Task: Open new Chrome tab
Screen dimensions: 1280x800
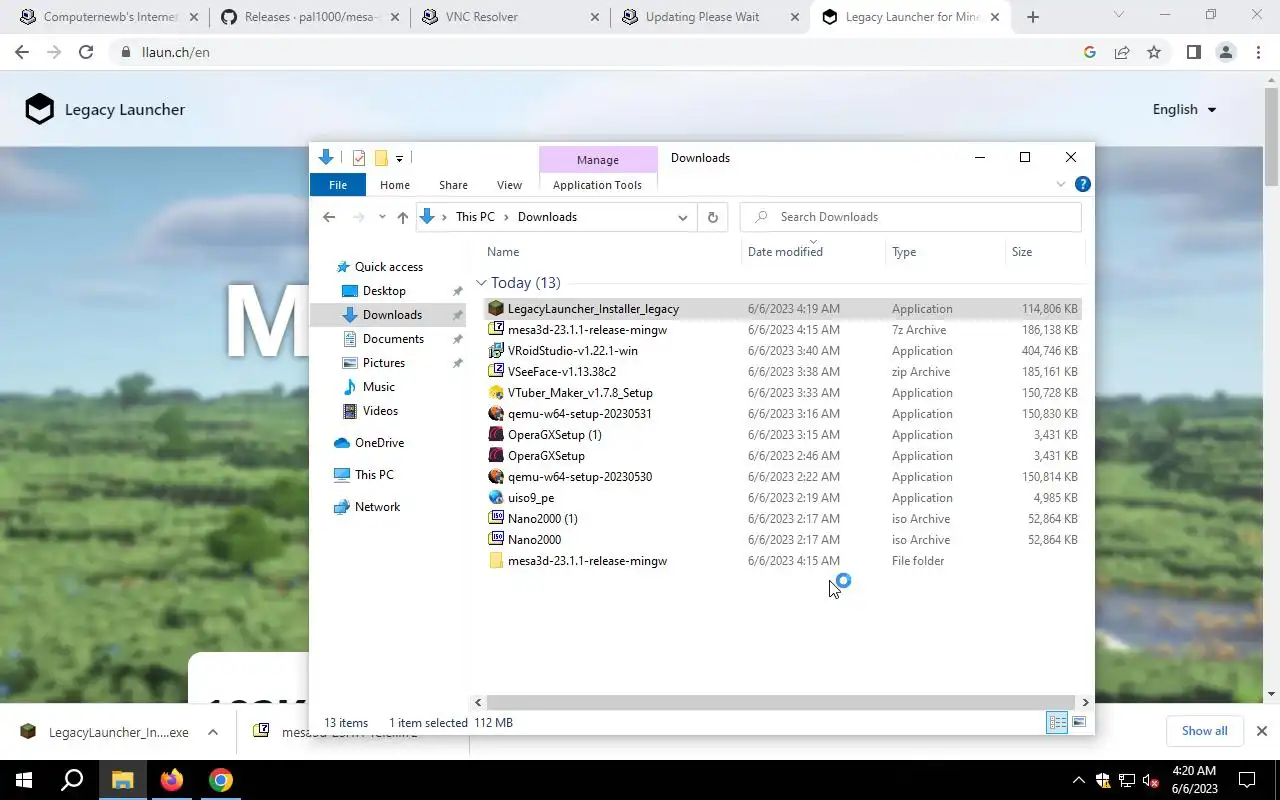Action: (1033, 17)
